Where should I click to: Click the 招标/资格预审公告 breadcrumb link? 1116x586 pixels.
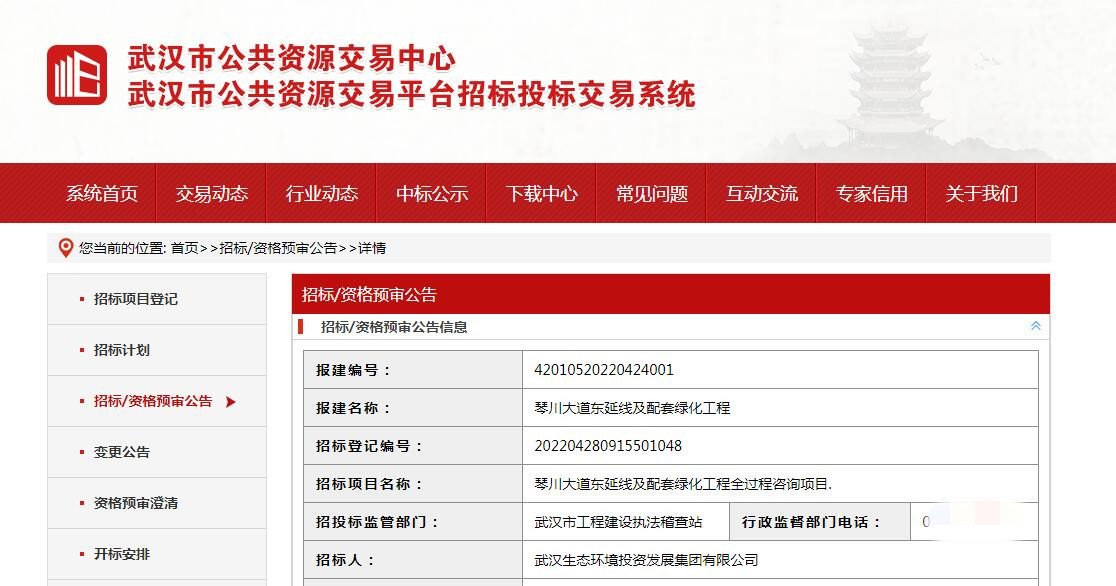(x=278, y=248)
